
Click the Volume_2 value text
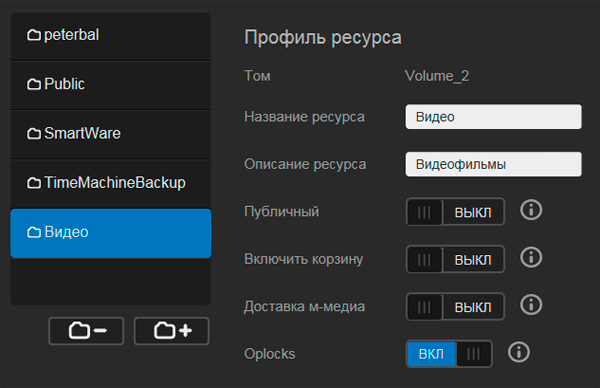pos(437,76)
